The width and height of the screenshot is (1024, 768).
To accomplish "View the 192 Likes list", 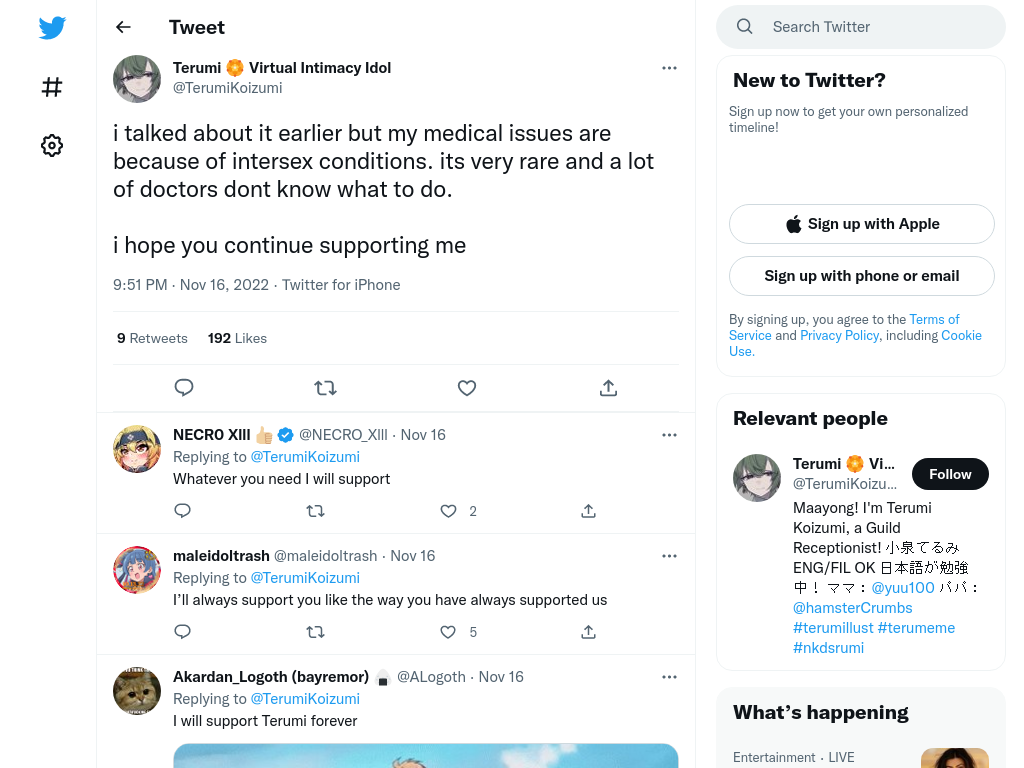I will tap(237, 338).
